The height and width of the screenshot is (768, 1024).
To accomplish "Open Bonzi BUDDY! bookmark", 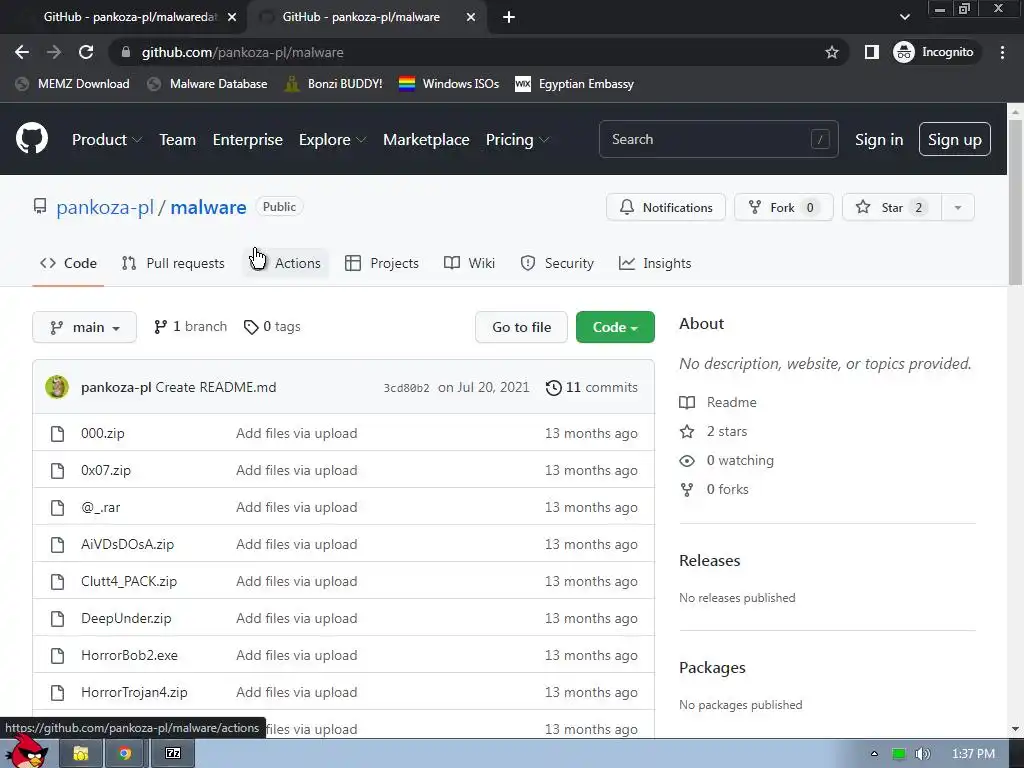I will tap(334, 84).
